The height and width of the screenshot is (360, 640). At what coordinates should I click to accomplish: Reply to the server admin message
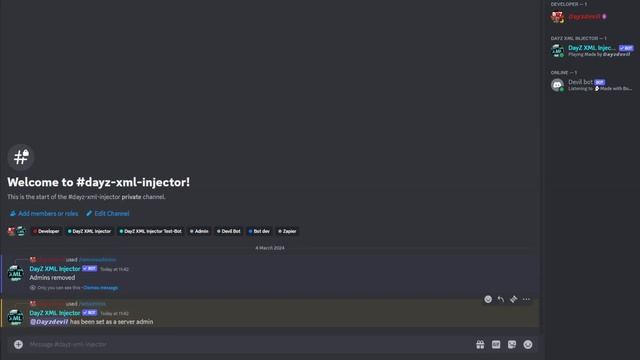click(x=501, y=299)
